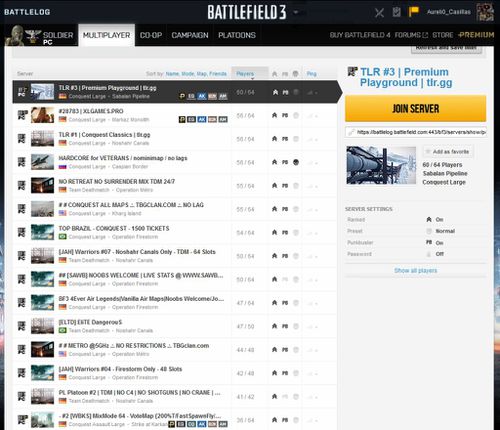
Task: Click the Show all players link
Action: (x=415, y=270)
